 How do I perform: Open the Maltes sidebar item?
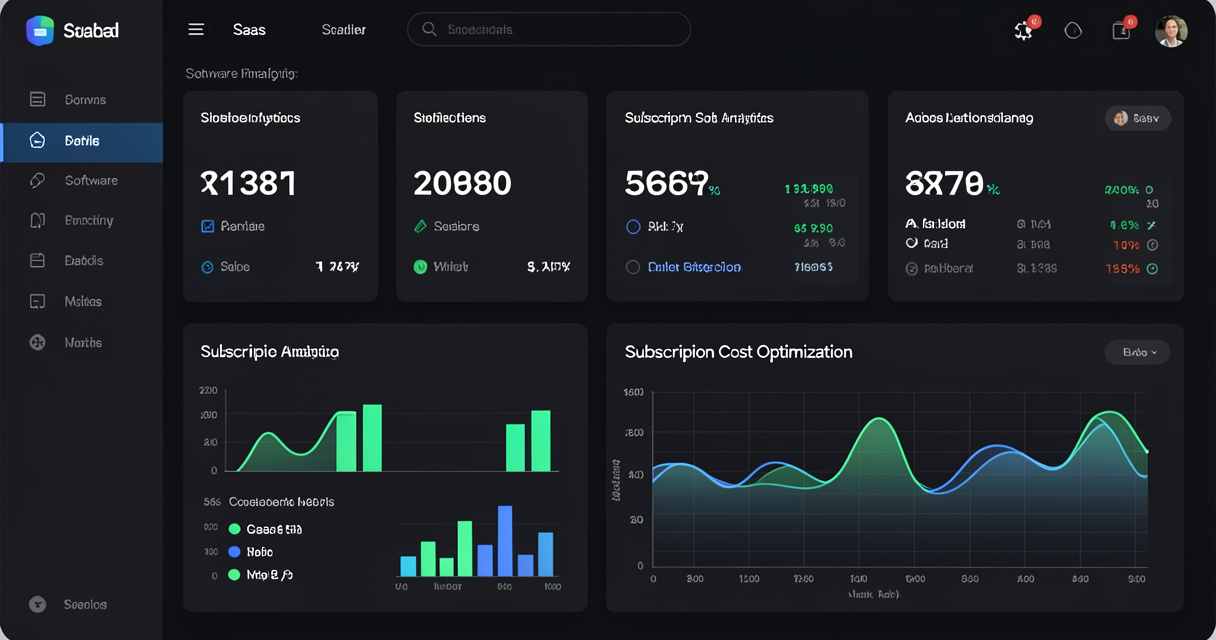click(81, 301)
